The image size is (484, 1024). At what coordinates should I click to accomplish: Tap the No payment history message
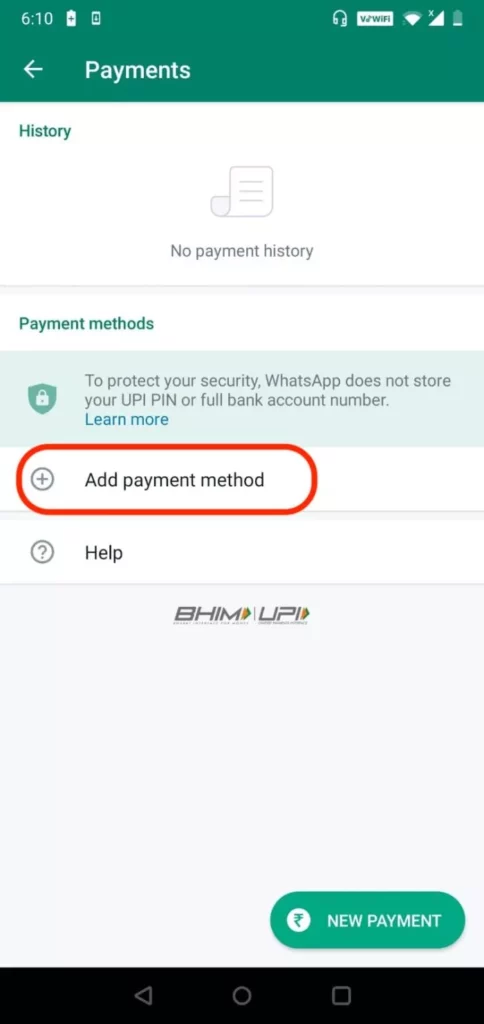[242, 251]
